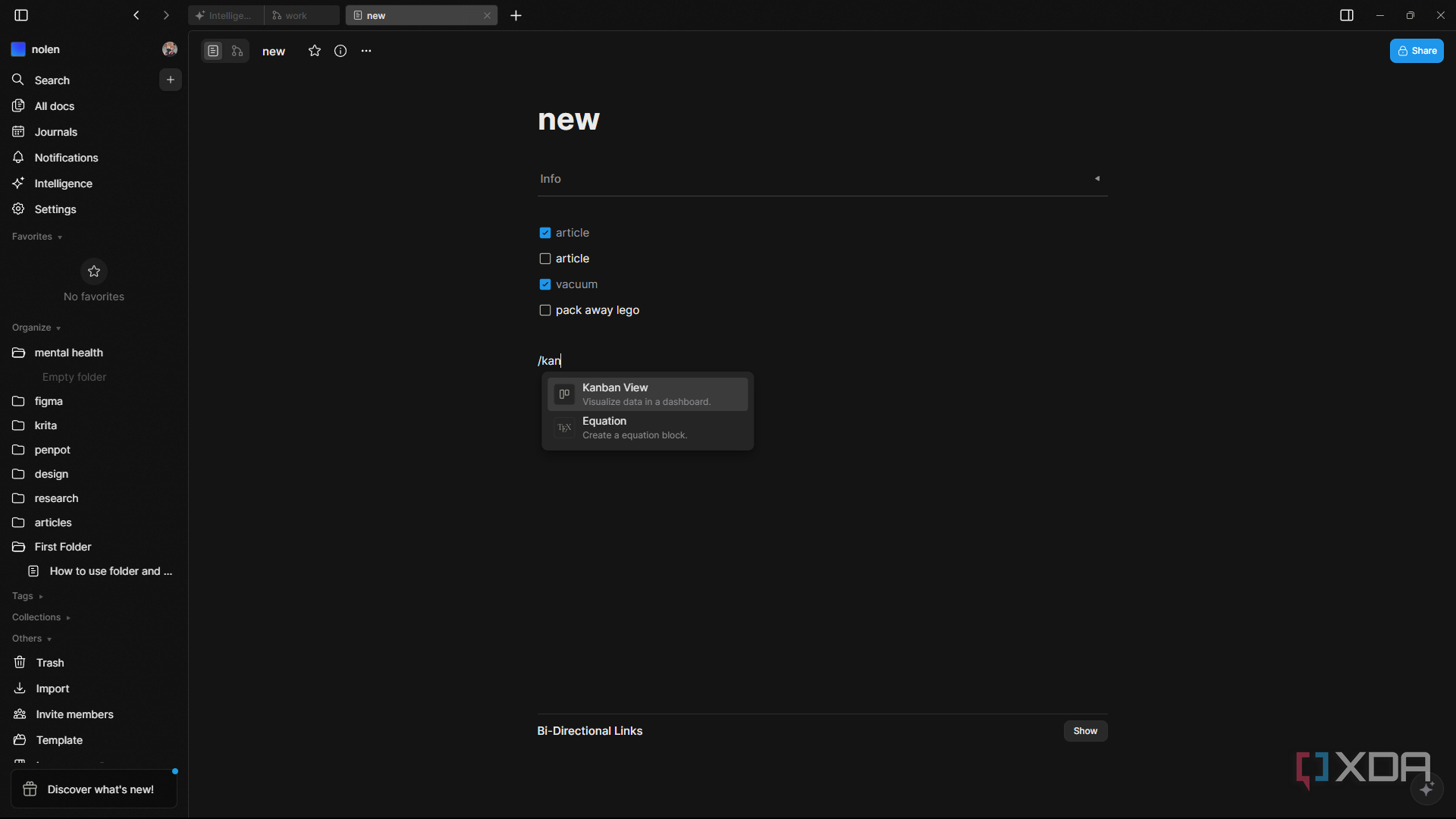Switch to edgeless mode icon
This screenshot has width=1456, height=819.
pyautogui.click(x=237, y=51)
